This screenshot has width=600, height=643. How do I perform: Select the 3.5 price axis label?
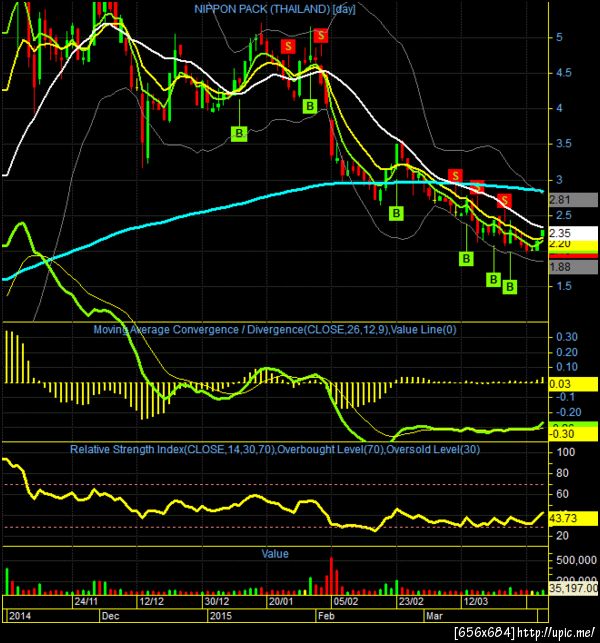[564, 144]
